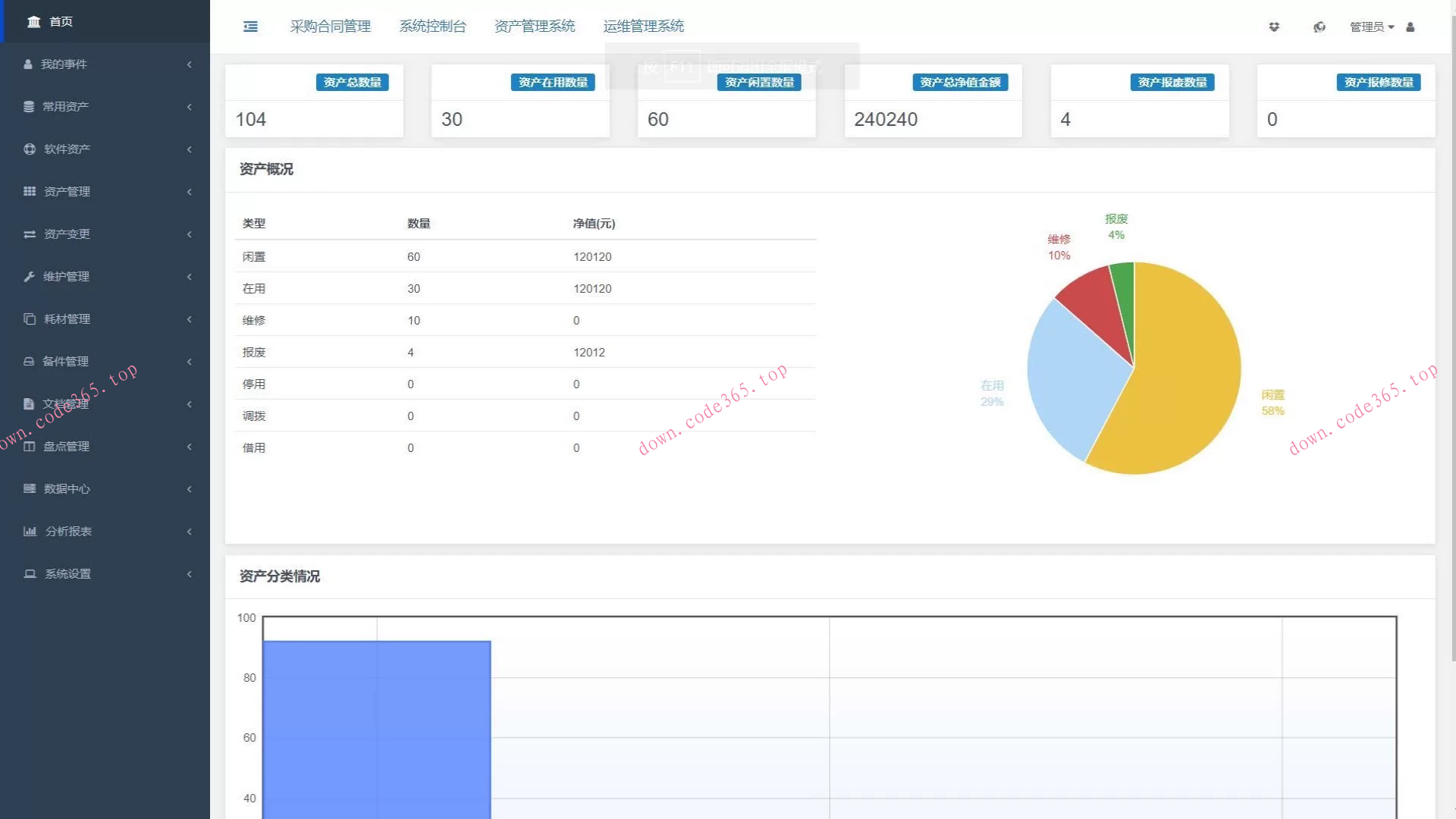
Task: Expand the 耗材管理 submenu chevron
Action: pos(189,319)
